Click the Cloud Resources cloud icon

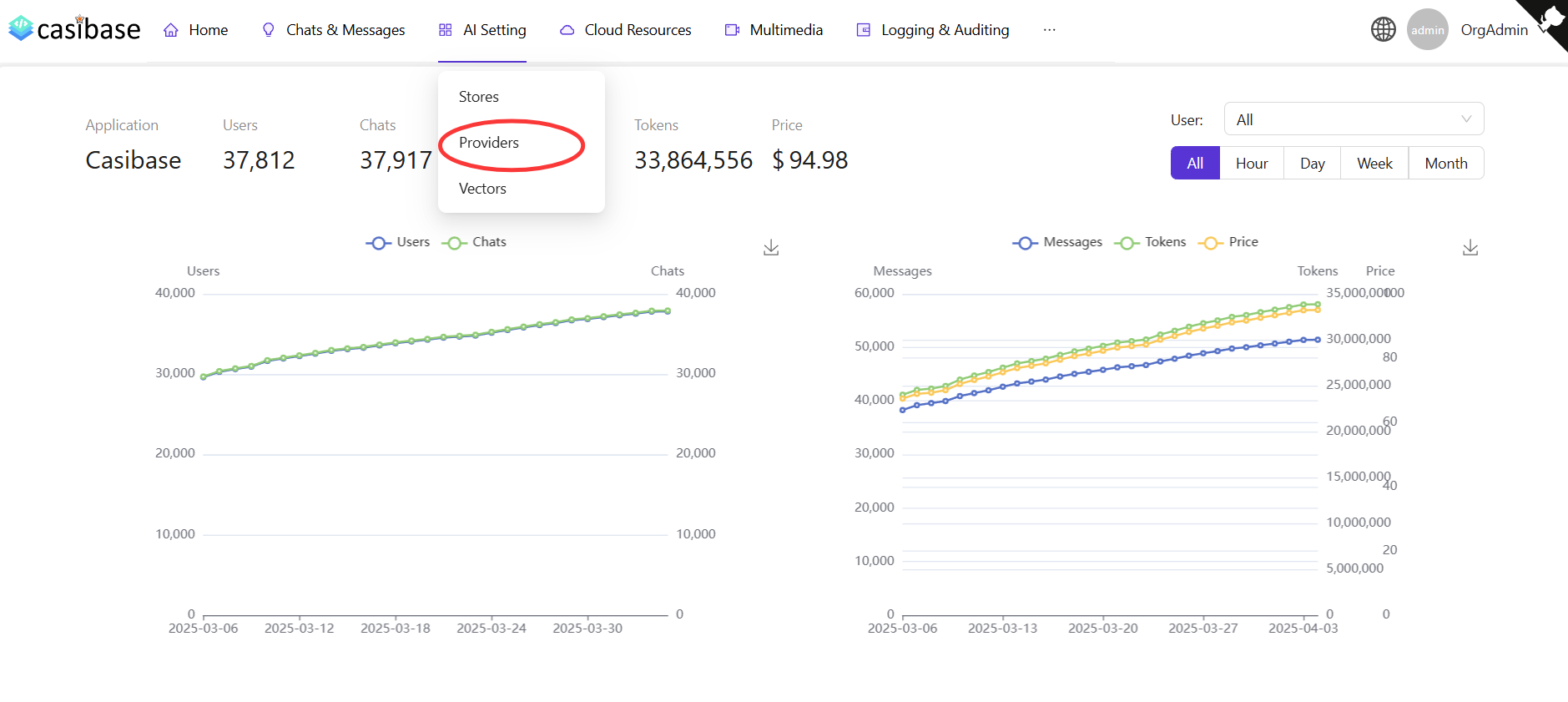(567, 30)
